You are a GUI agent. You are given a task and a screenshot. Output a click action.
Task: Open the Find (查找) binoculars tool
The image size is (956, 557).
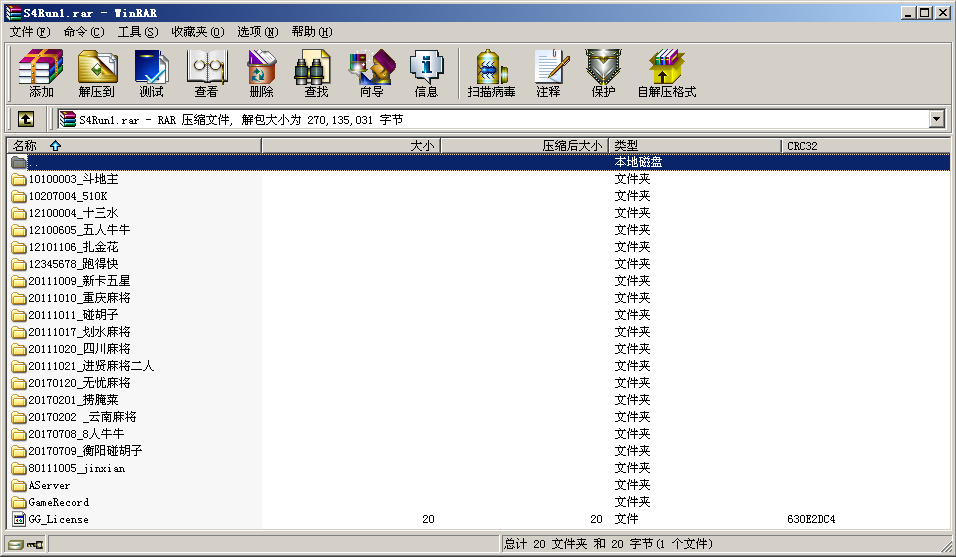pyautogui.click(x=316, y=74)
